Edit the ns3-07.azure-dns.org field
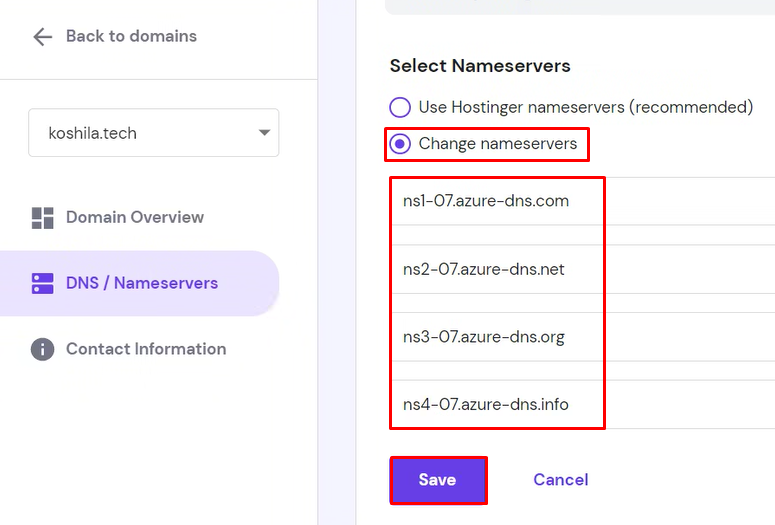This screenshot has height=525, width=775. point(583,337)
